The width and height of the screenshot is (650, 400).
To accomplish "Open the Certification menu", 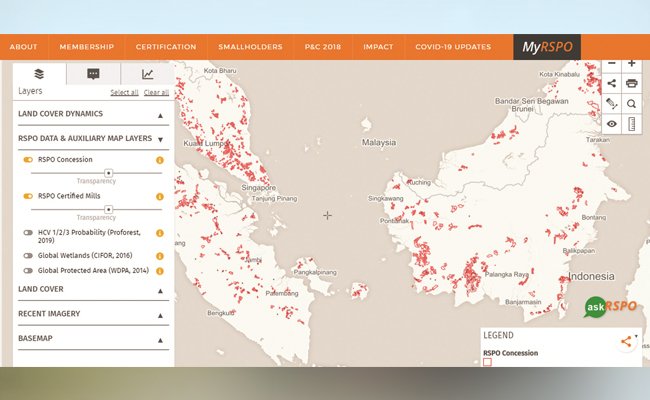I will [166, 47].
